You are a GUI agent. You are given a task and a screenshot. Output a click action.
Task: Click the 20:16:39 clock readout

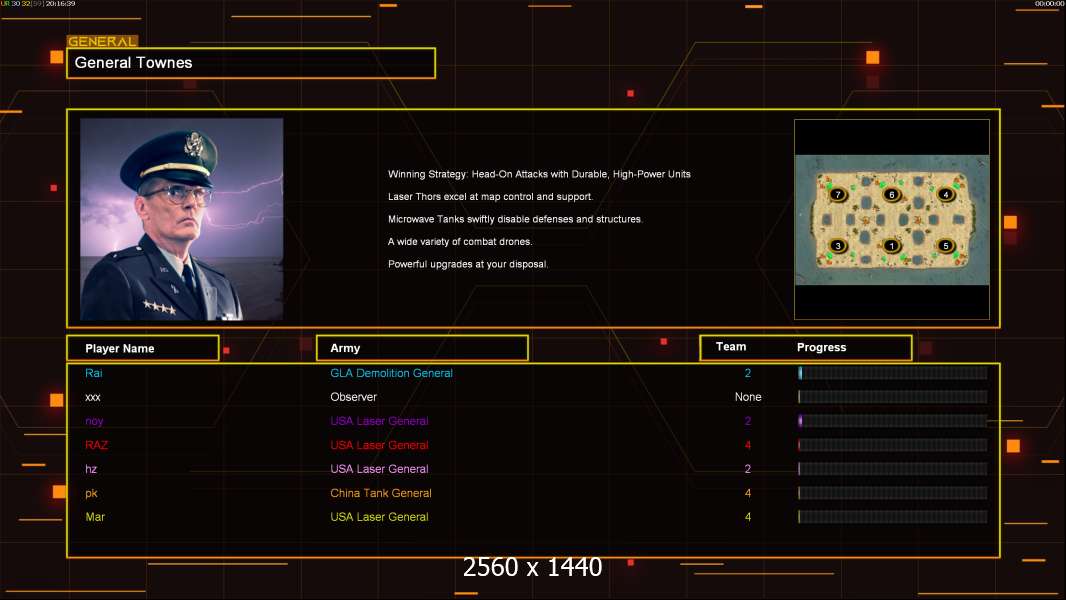click(x=61, y=3)
